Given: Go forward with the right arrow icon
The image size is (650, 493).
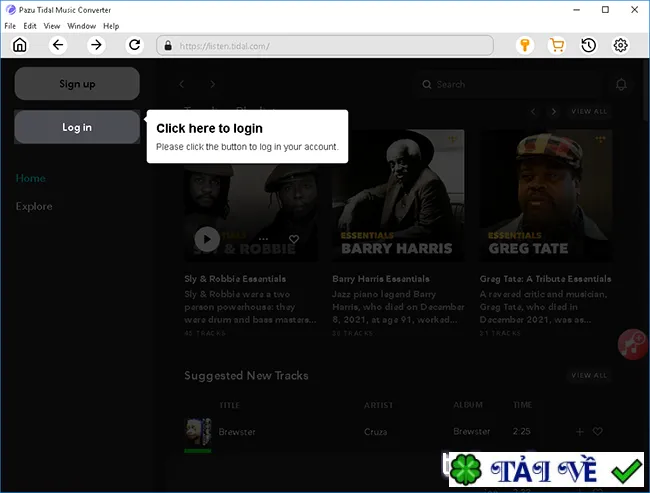Looking at the screenshot, I should click(x=96, y=45).
